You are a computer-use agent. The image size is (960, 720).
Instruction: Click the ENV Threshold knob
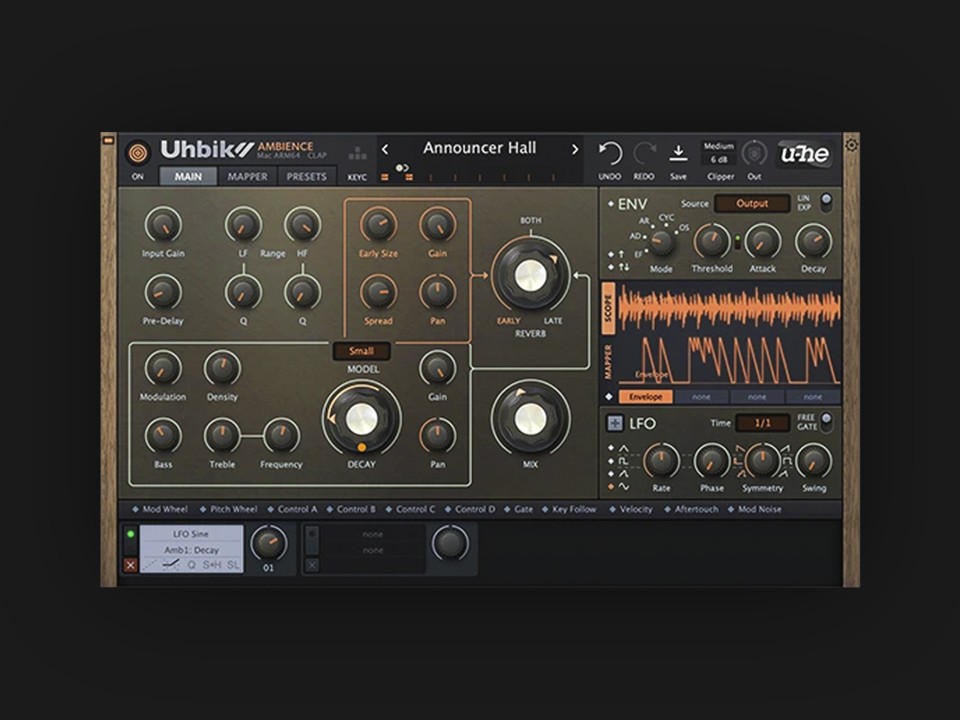click(711, 242)
